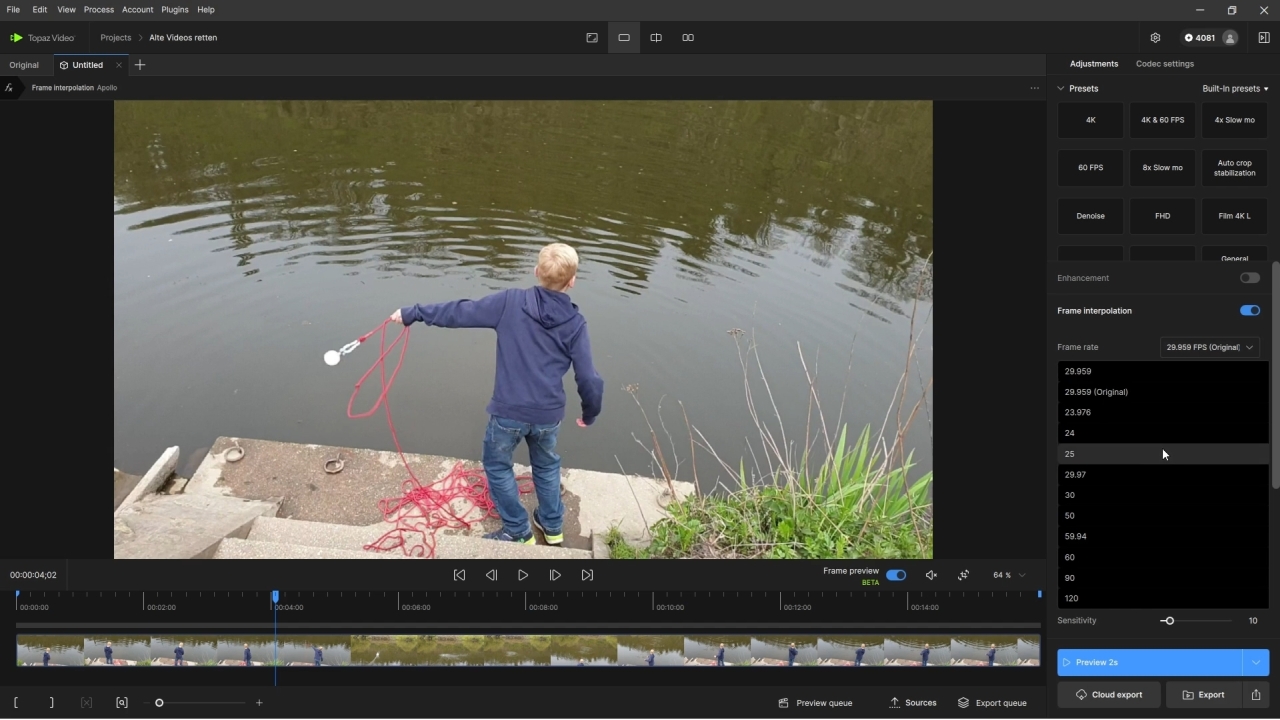This screenshot has width=1280, height=720.
Task: Play the video preview
Action: click(523, 575)
